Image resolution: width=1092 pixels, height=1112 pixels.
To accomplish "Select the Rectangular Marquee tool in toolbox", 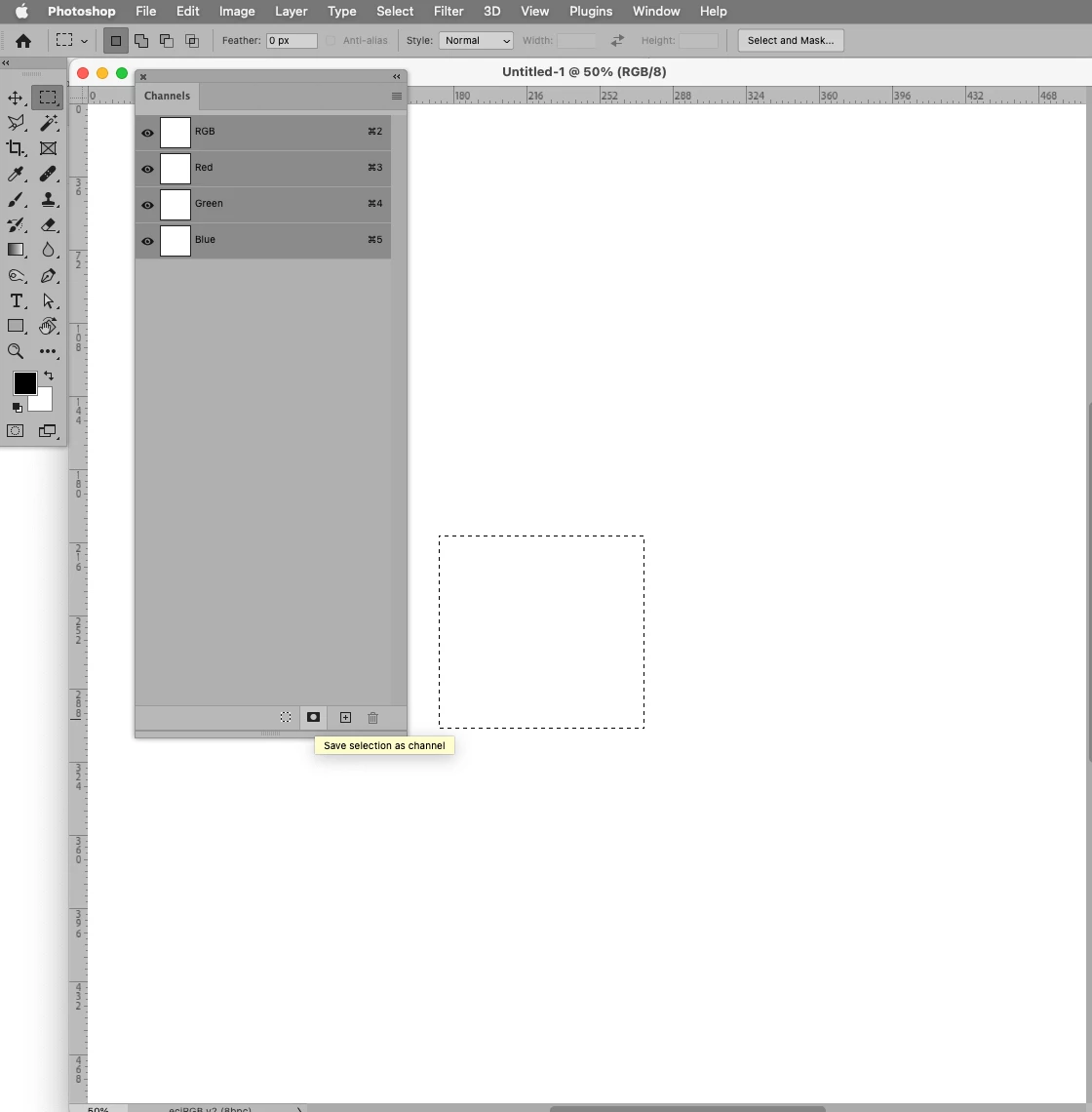I will coord(48,98).
